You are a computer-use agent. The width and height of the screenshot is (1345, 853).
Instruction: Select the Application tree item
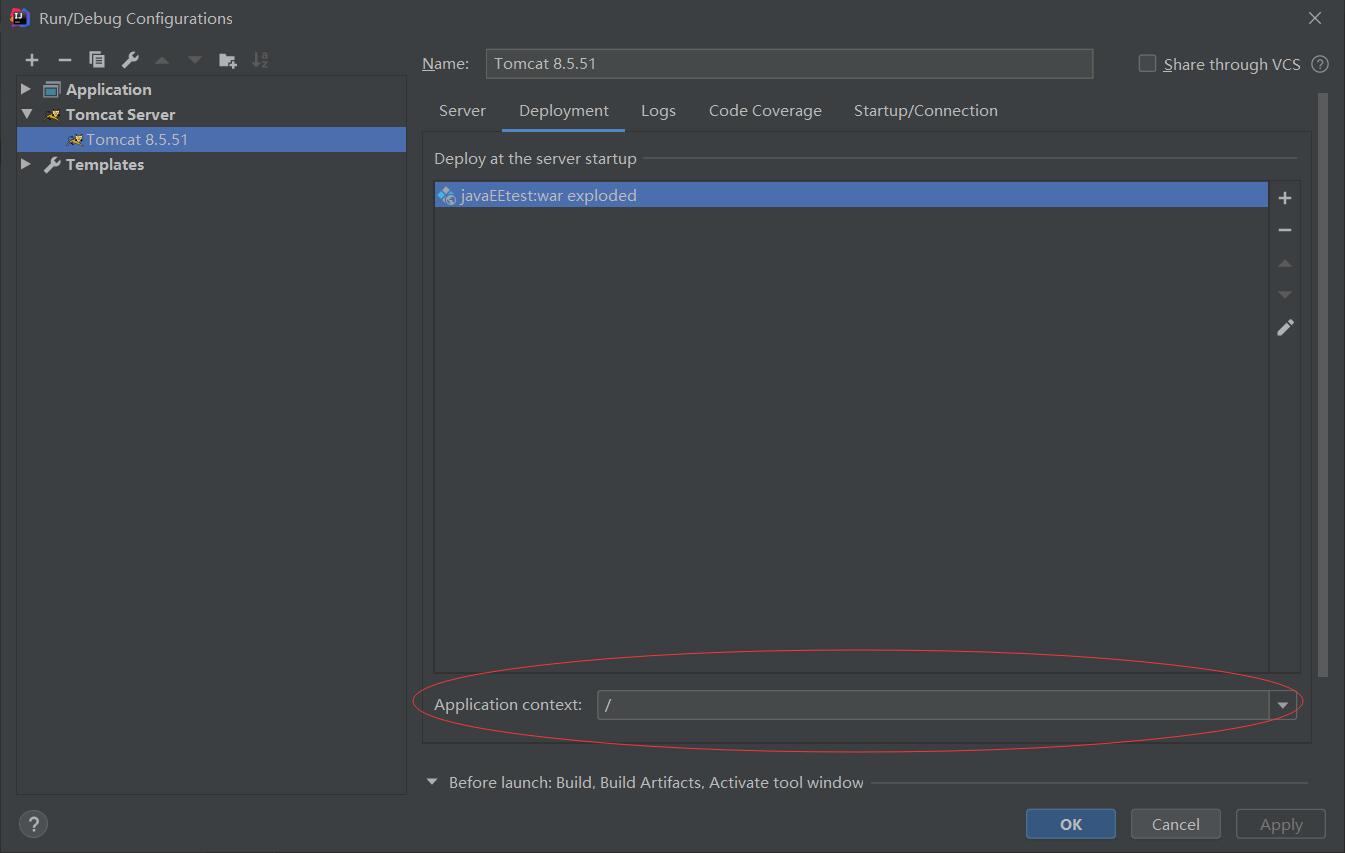108,89
